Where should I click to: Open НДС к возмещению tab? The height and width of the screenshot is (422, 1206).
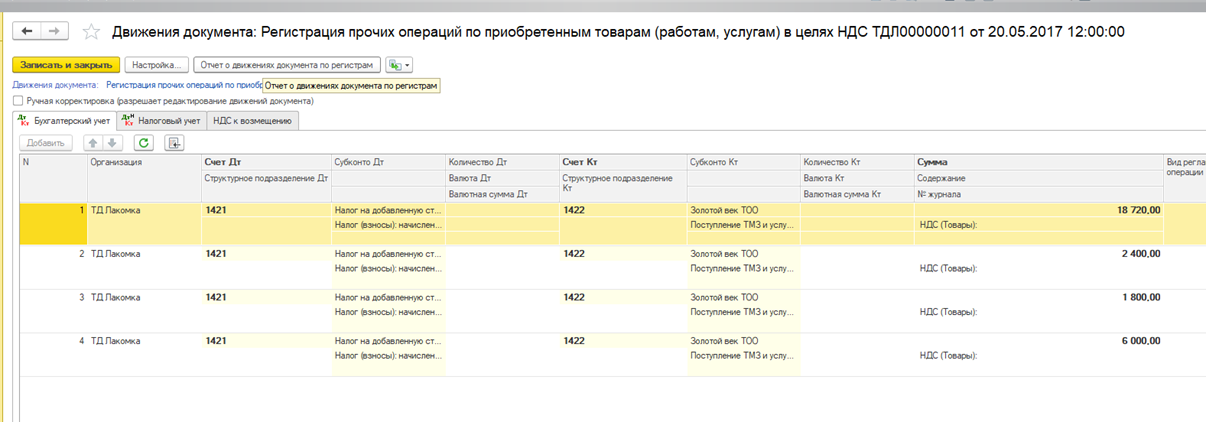point(252,121)
